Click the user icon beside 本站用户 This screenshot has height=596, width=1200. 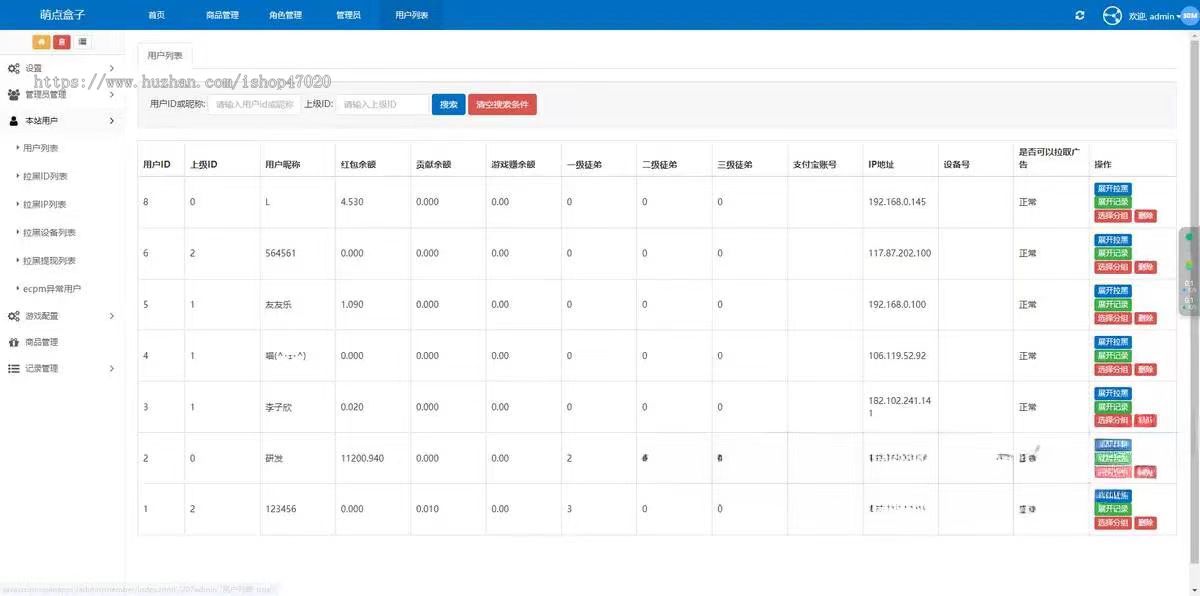coord(14,121)
